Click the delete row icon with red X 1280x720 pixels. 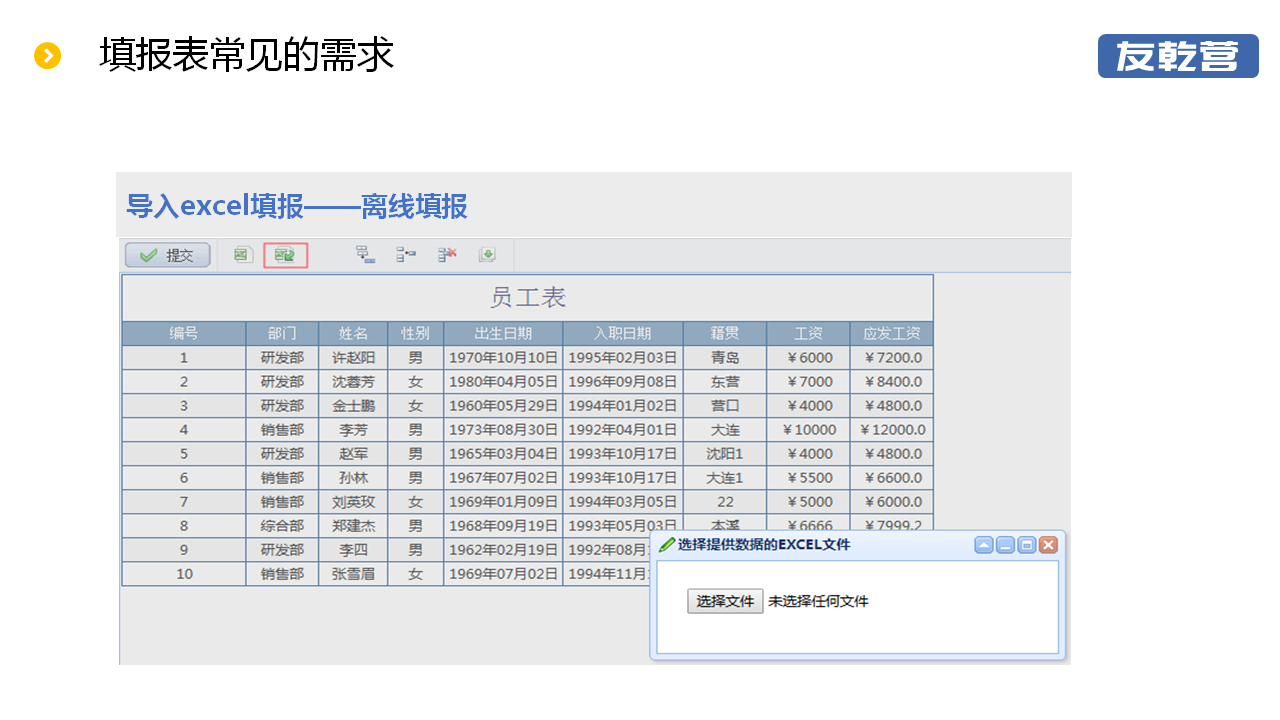[447, 255]
